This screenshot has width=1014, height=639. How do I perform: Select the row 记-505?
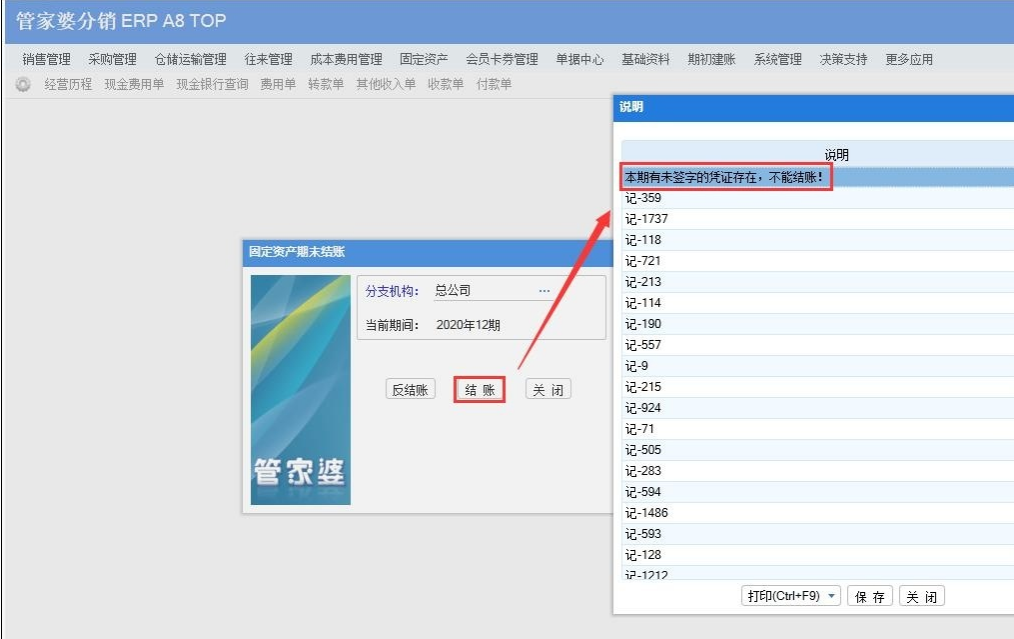coord(817,450)
